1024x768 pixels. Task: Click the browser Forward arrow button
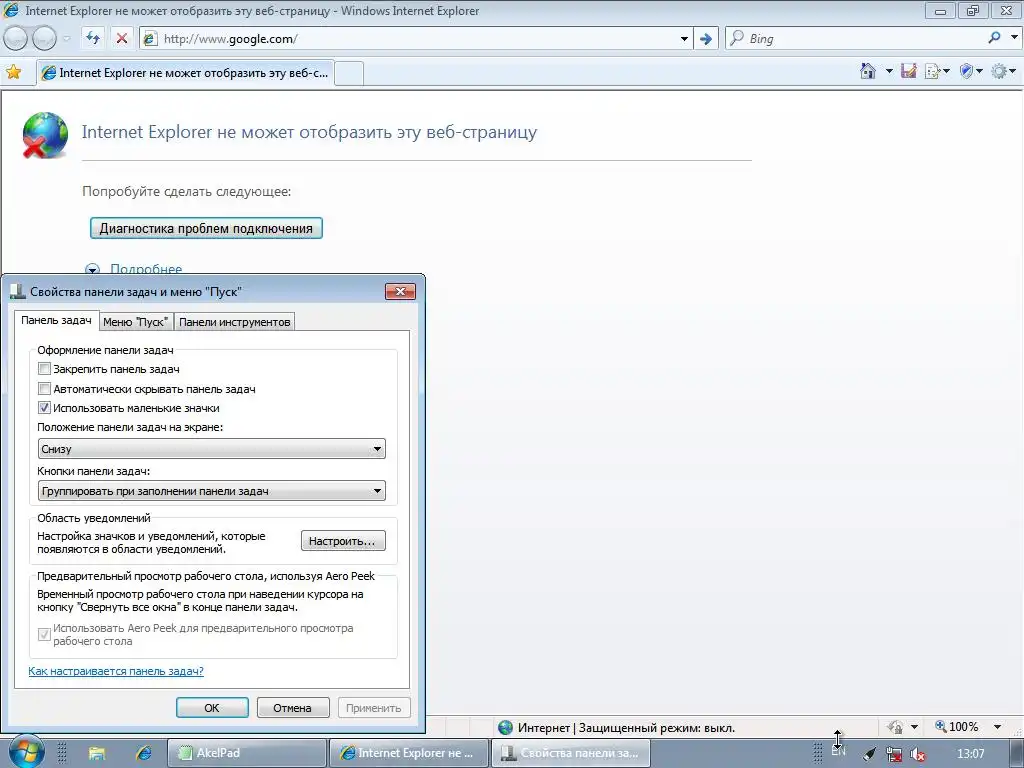[x=44, y=39]
